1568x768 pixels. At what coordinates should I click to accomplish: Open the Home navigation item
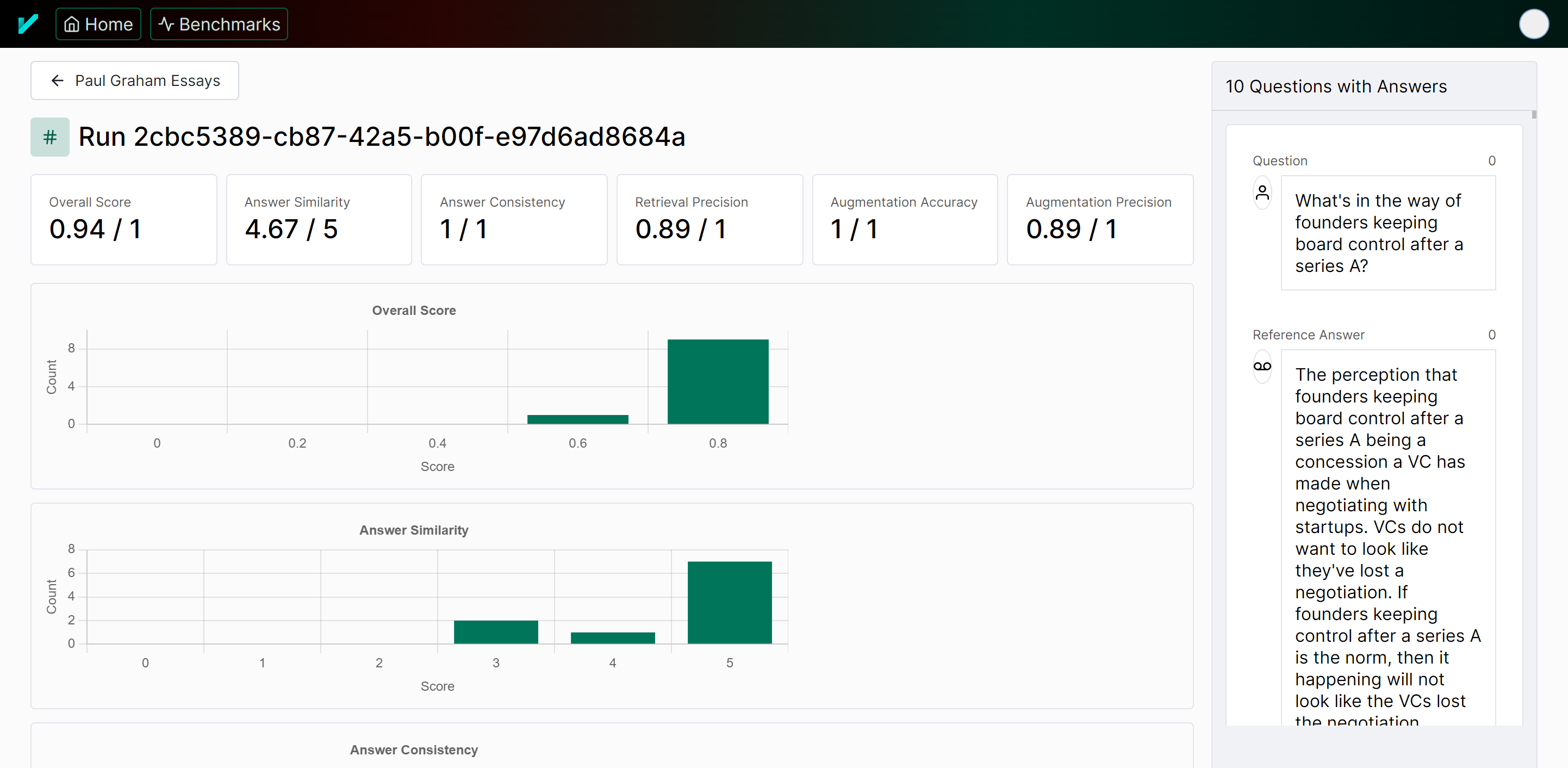tap(98, 24)
